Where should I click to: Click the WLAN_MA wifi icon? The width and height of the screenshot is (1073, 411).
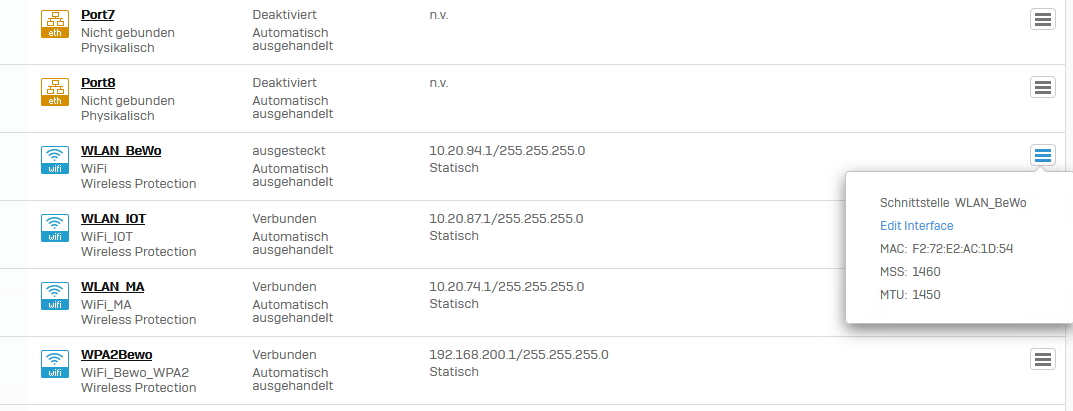[x=54, y=295]
